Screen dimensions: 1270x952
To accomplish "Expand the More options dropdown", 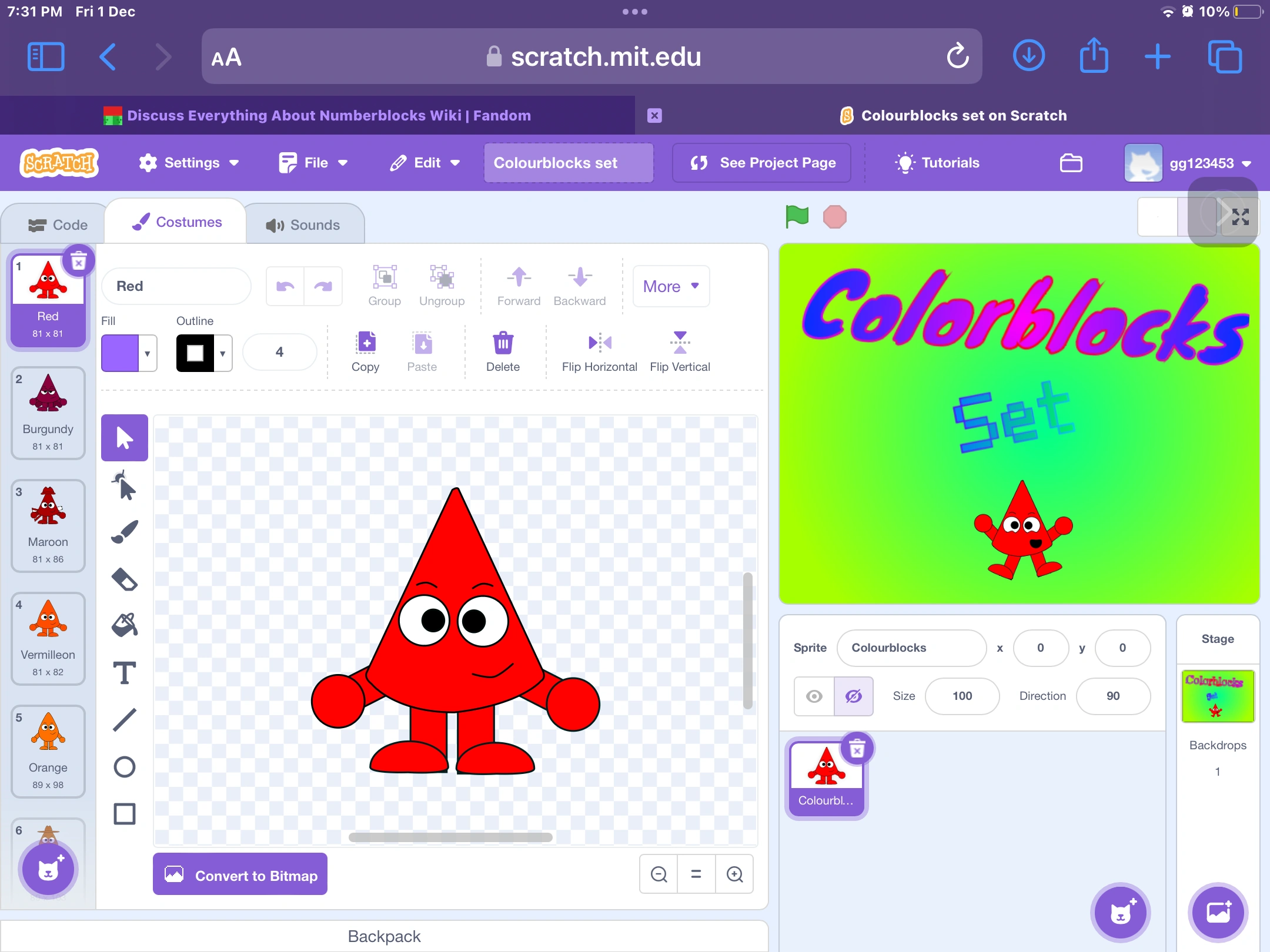I will click(671, 286).
